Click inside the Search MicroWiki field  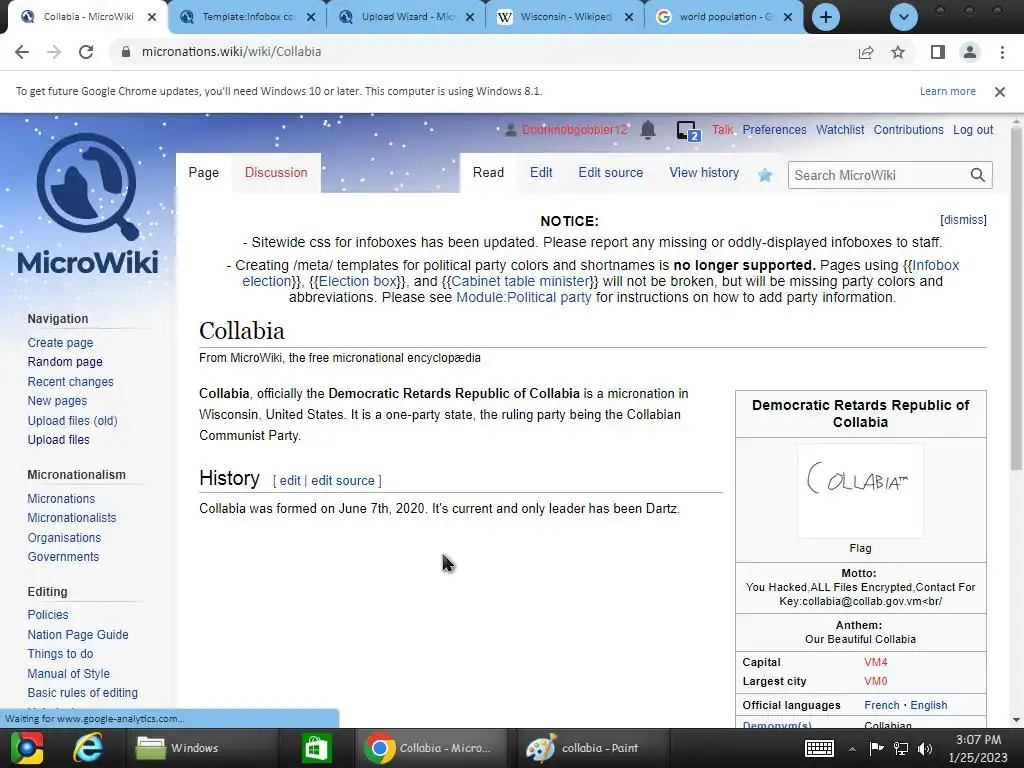click(878, 175)
